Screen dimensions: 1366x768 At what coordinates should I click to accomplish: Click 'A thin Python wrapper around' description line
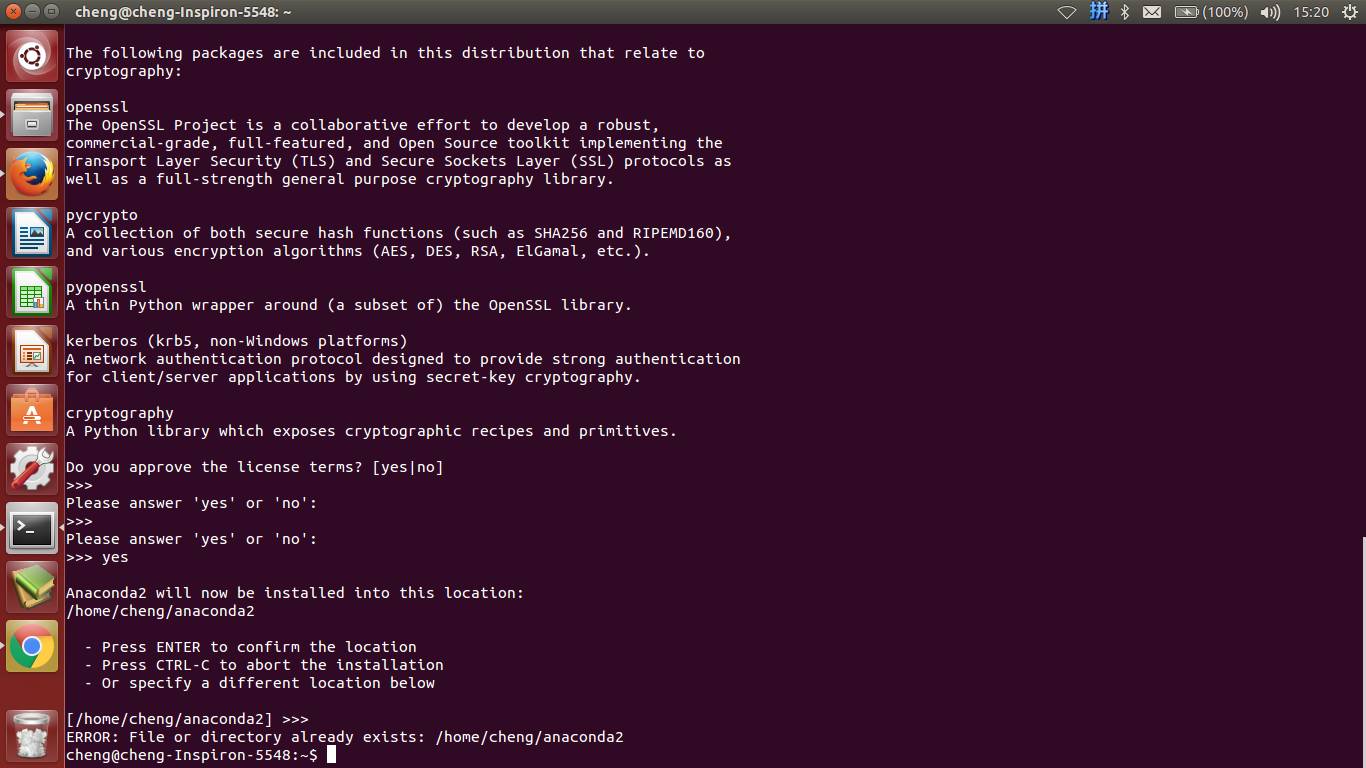tap(349, 305)
